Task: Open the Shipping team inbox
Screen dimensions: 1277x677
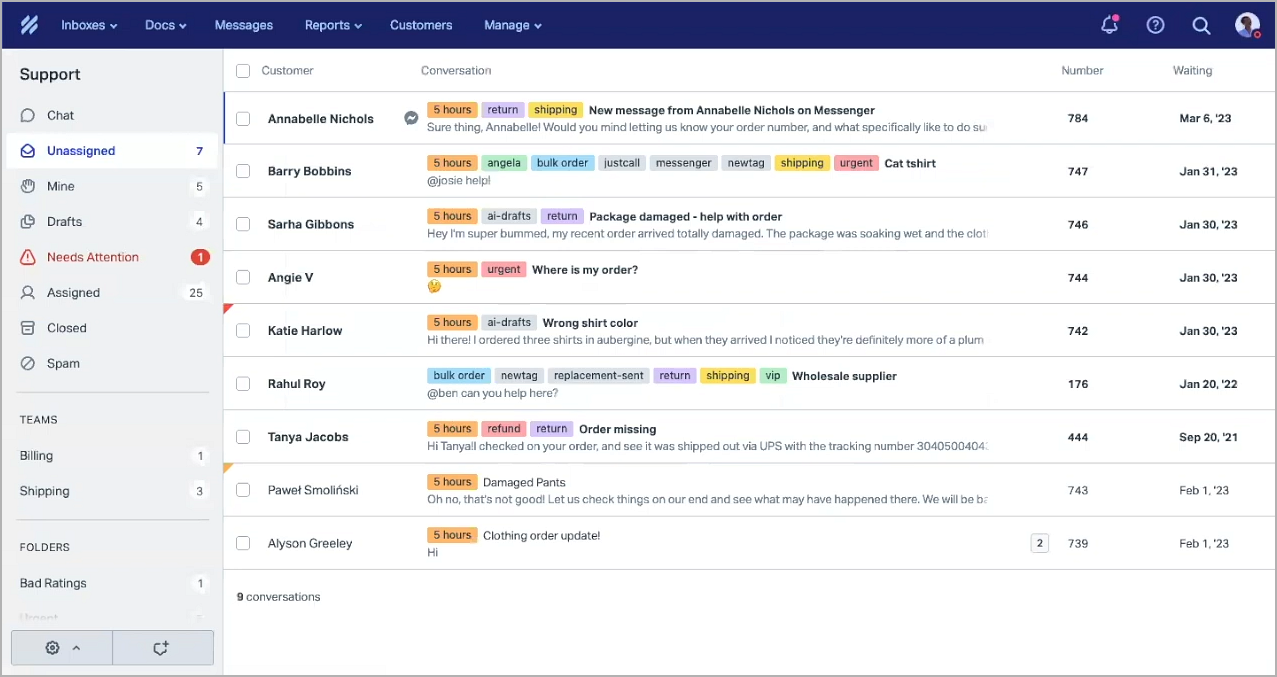Action: (44, 491)
